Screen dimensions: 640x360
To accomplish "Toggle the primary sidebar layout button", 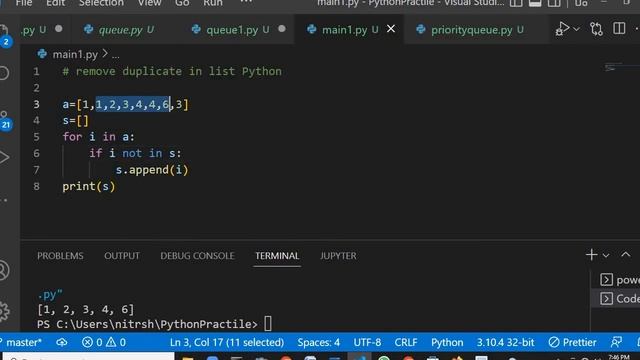I will click(x=516, y=3).
